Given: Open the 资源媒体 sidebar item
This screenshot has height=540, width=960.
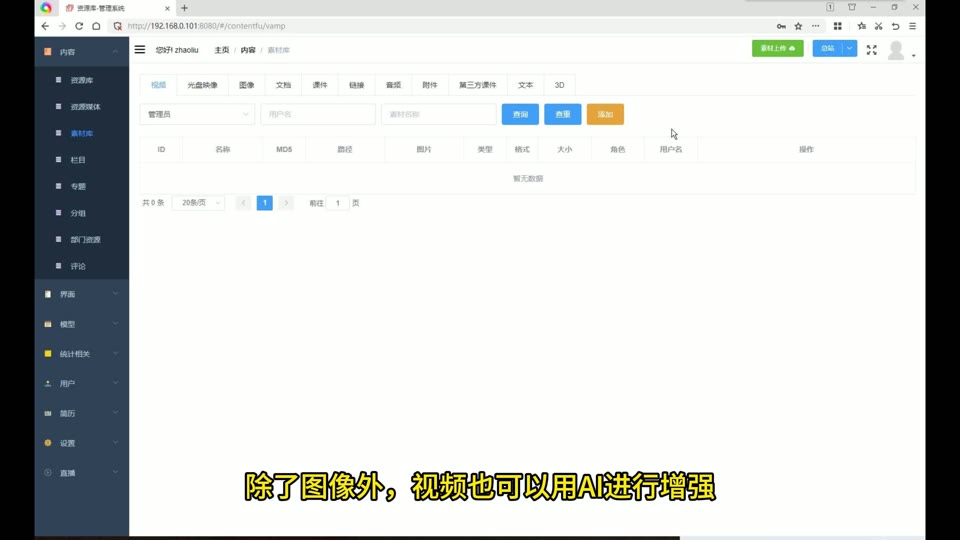Looking at the screenshot, I should (81, 107).
